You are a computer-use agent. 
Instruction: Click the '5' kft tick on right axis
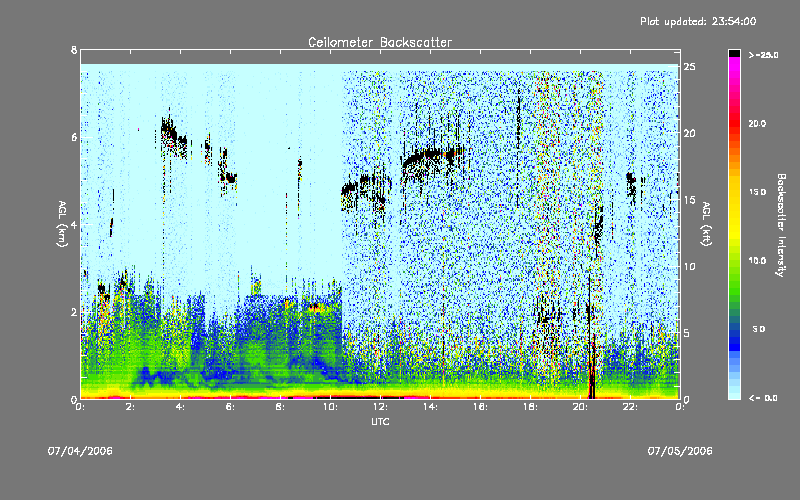(x=687, y=333)
